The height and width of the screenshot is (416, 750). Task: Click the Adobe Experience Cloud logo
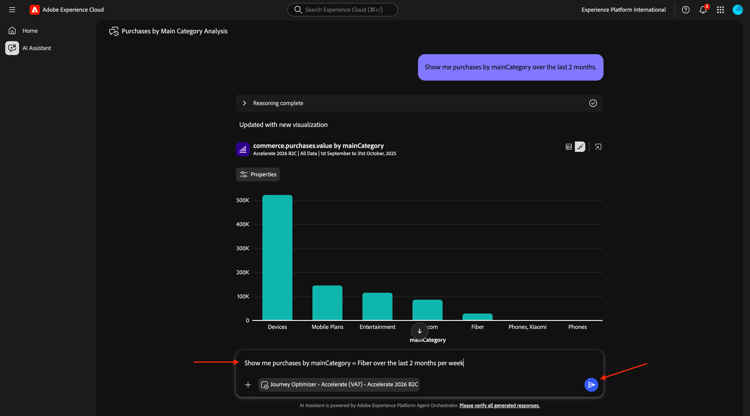pyautogui.click(x=34, y=10)
